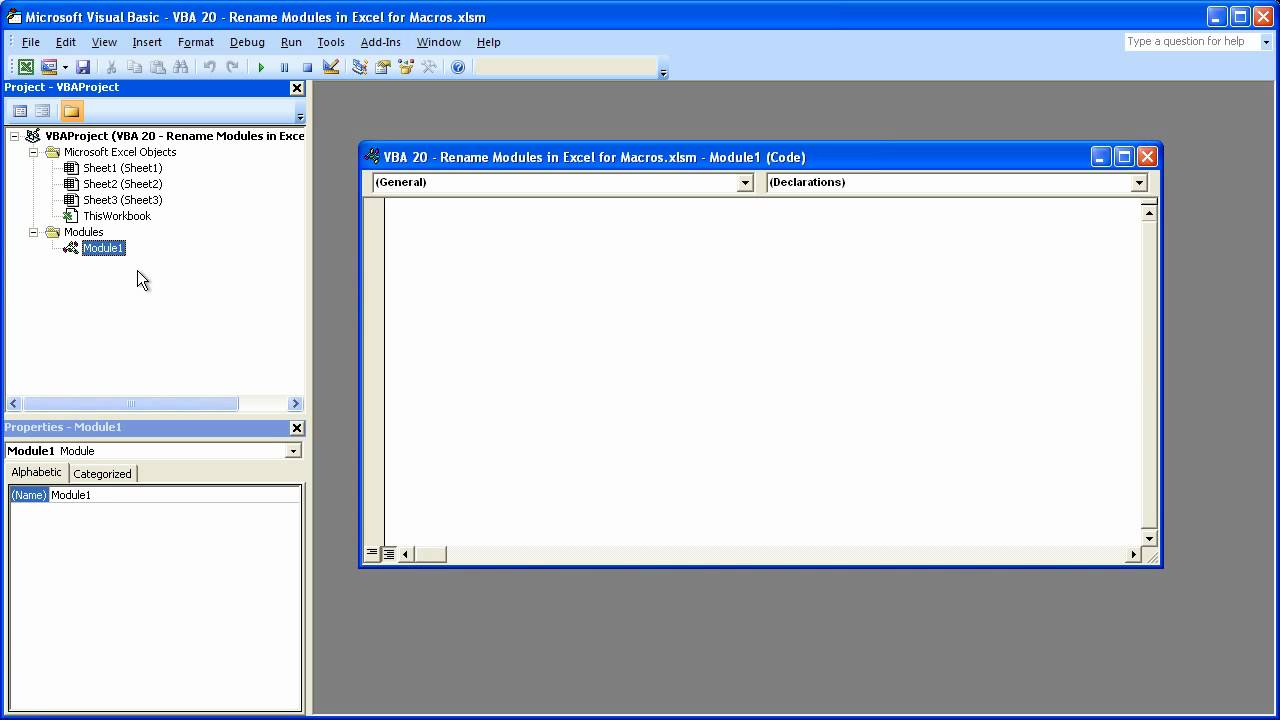
Task: Open the Format menu
Action: point(195,42)
